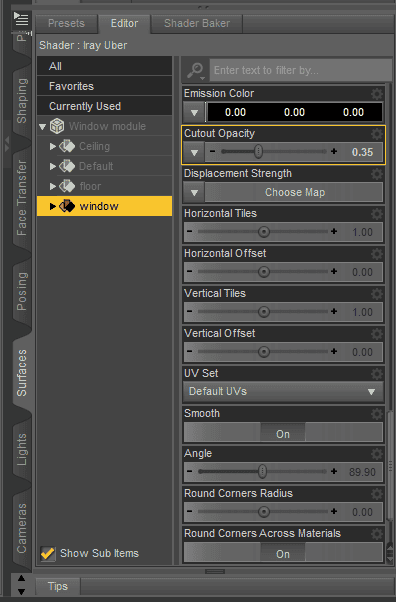Expand the floor surface node

53,186
